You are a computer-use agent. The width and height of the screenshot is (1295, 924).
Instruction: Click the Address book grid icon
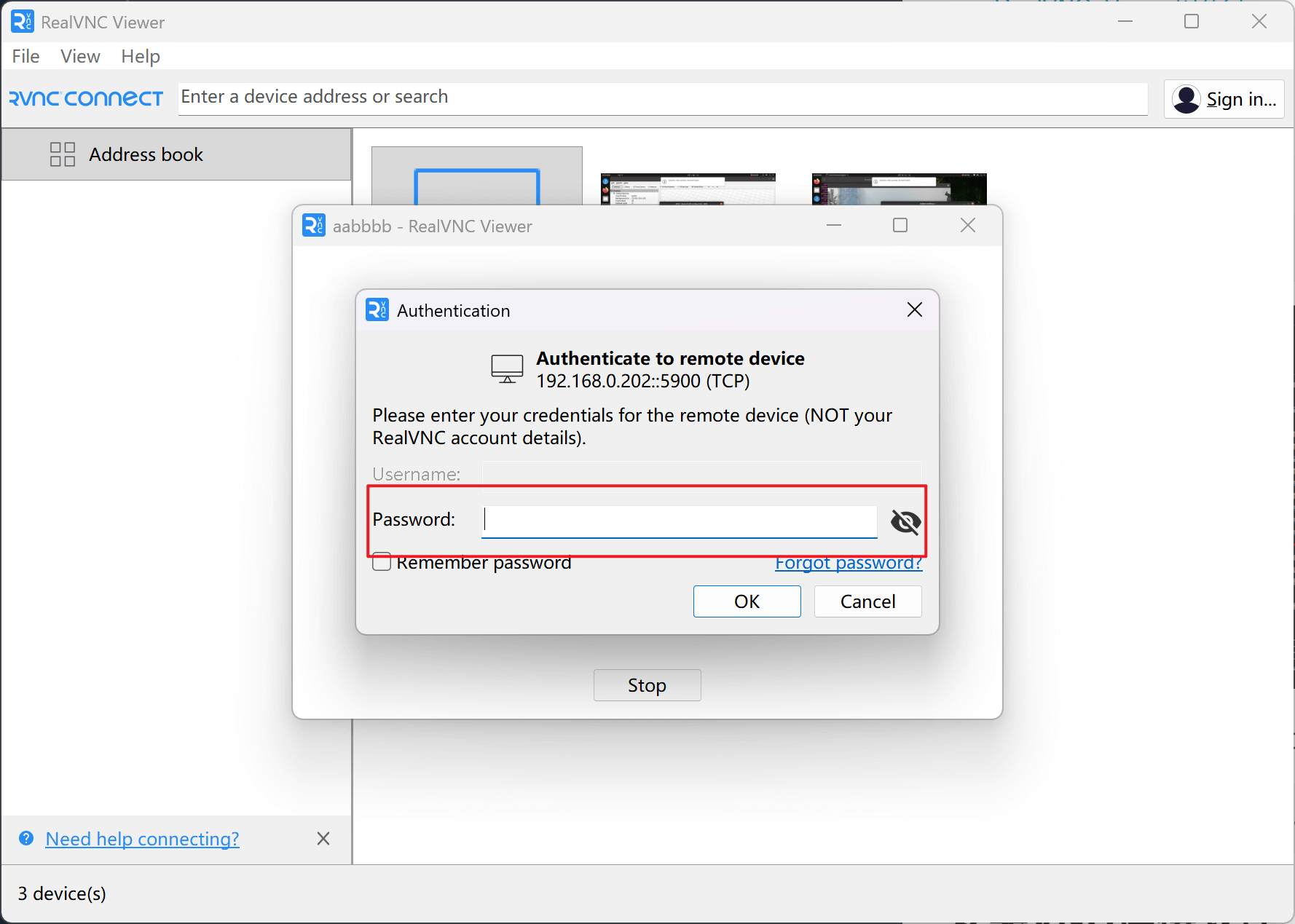coord(63,154)
